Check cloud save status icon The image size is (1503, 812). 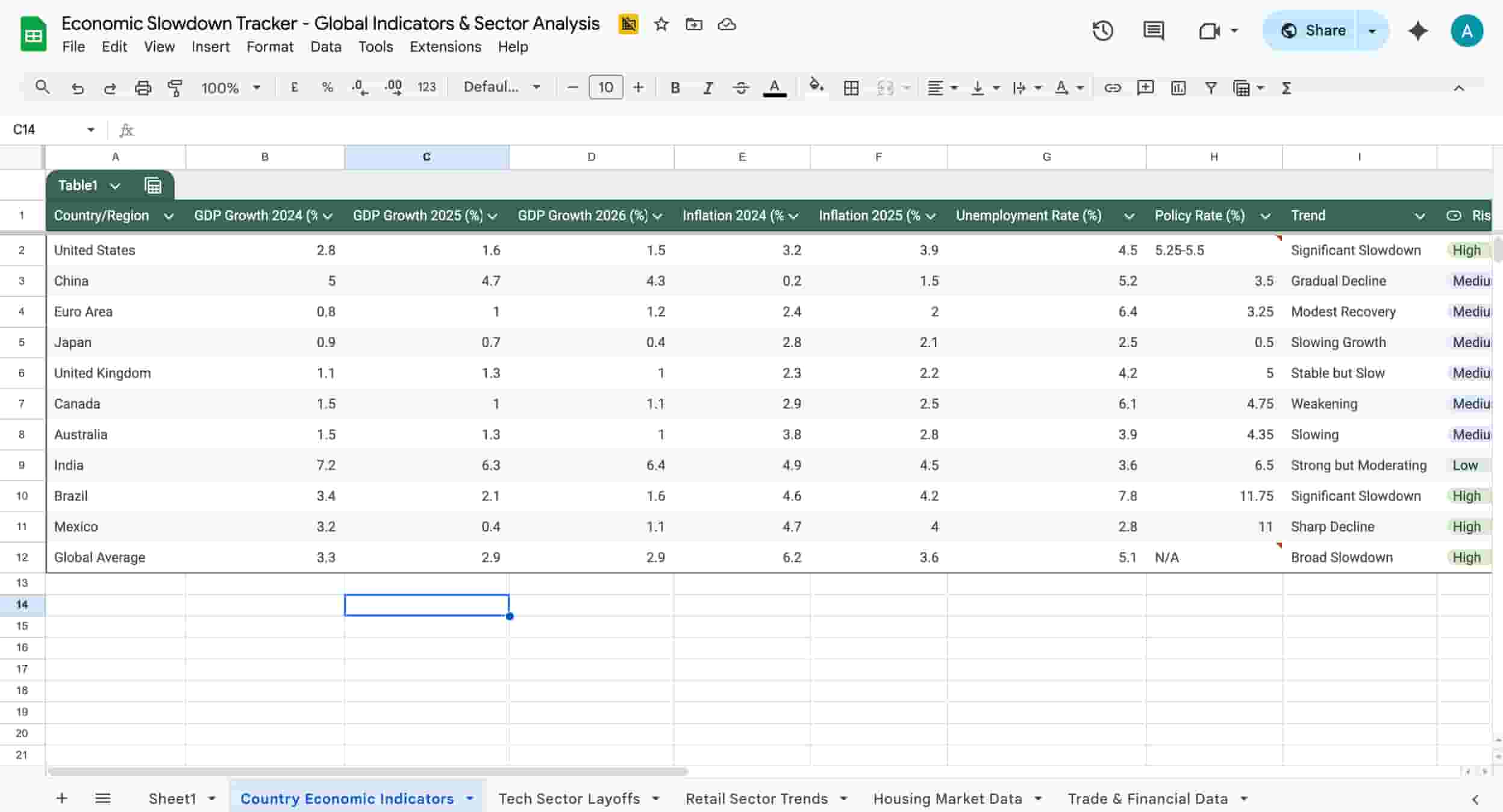point(727,24)
